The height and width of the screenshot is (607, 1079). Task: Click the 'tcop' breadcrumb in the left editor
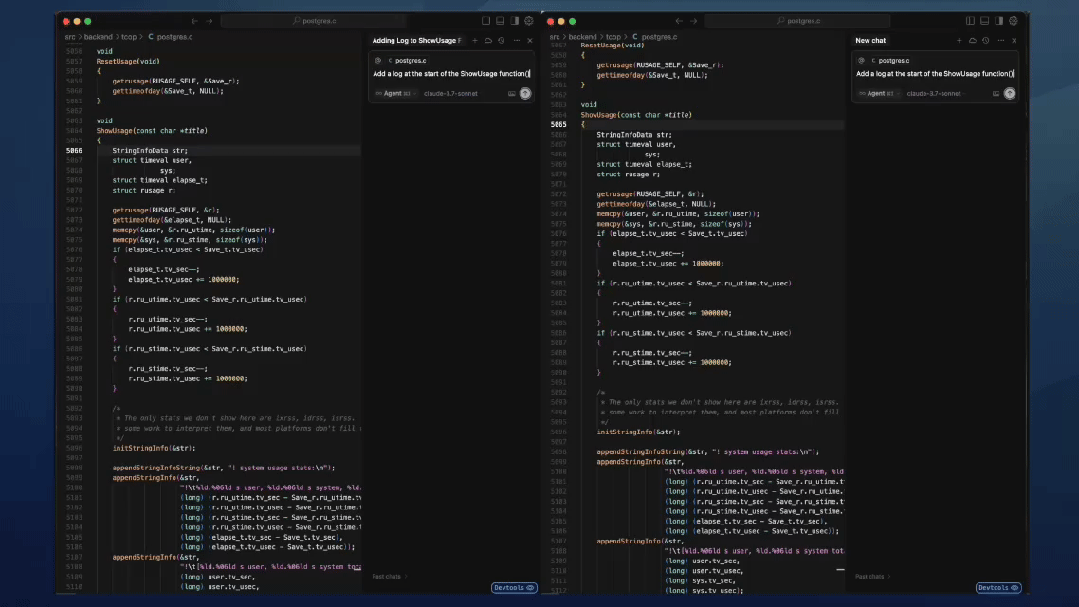[128, 37]
